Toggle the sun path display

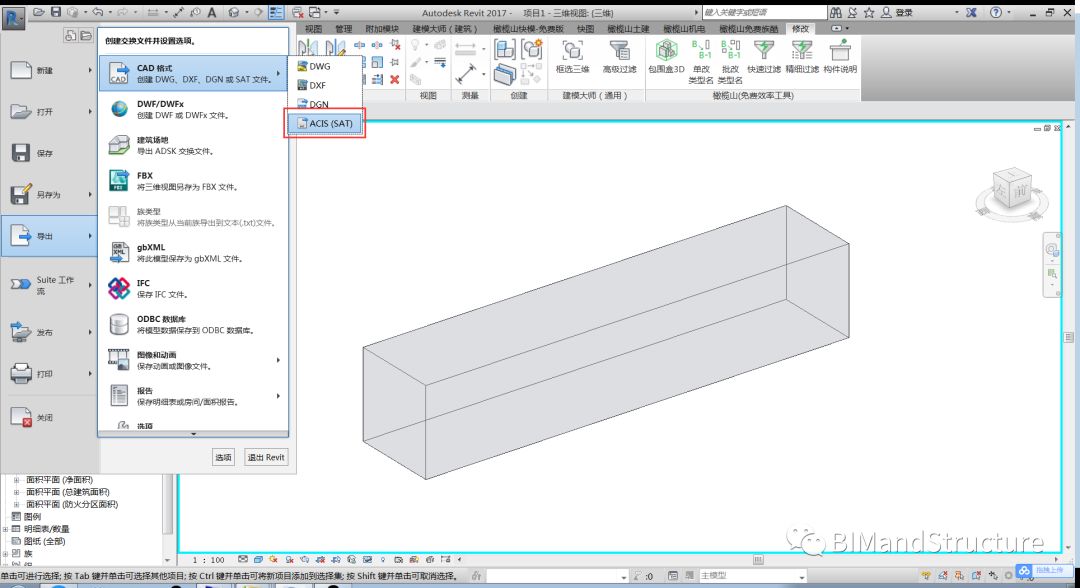click(273, 559)
